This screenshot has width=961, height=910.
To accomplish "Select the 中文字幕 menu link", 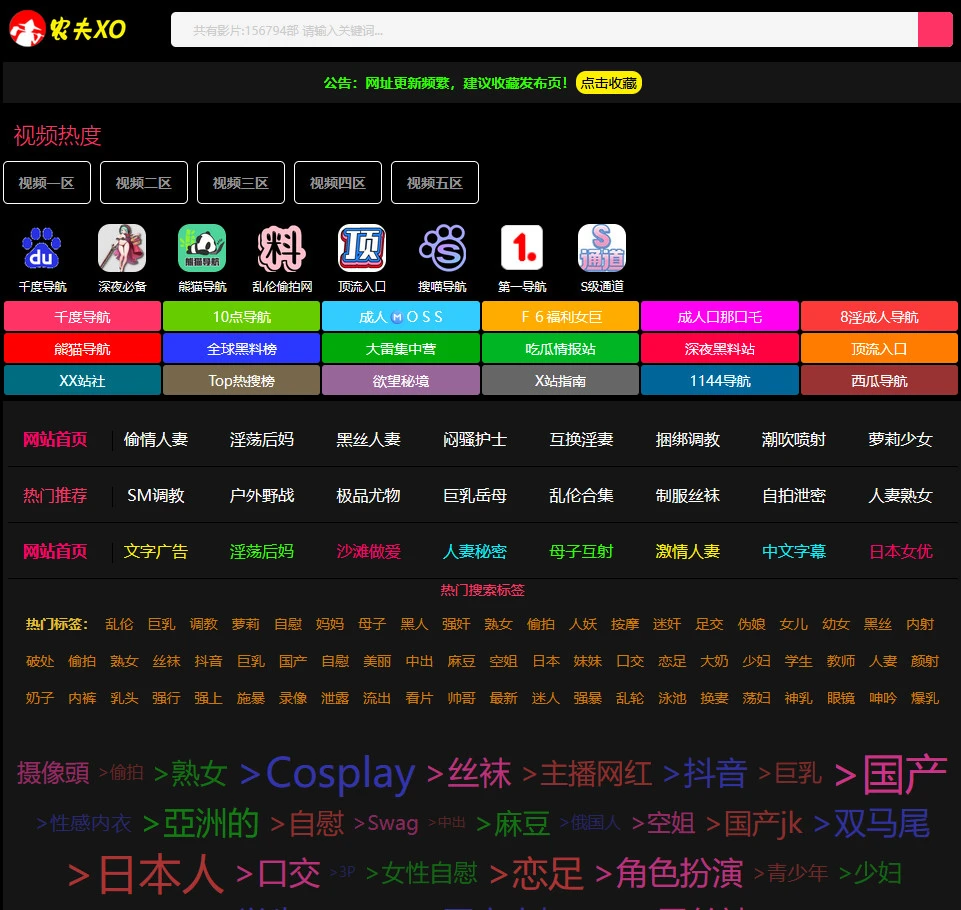I will [794, 551].
